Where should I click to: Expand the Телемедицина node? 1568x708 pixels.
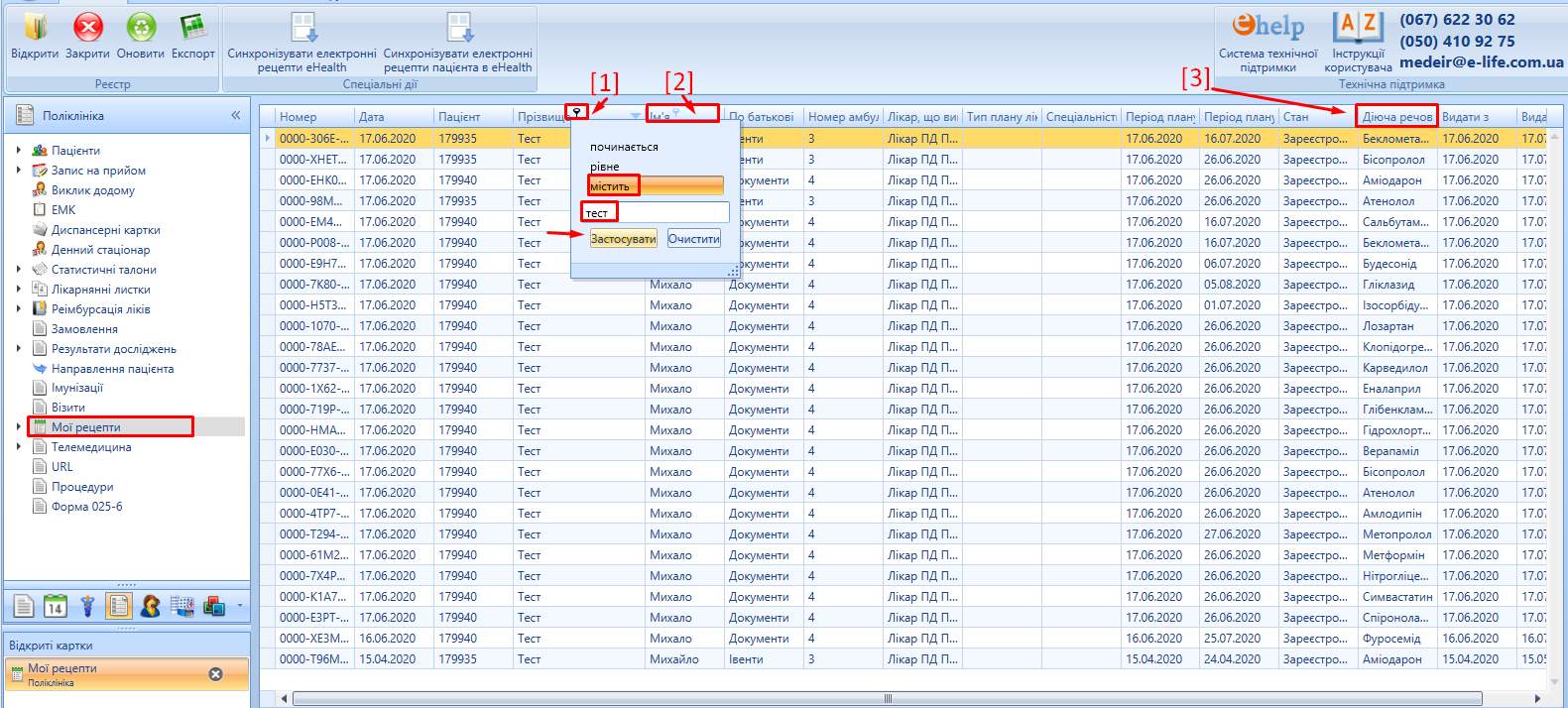[19, 446]
